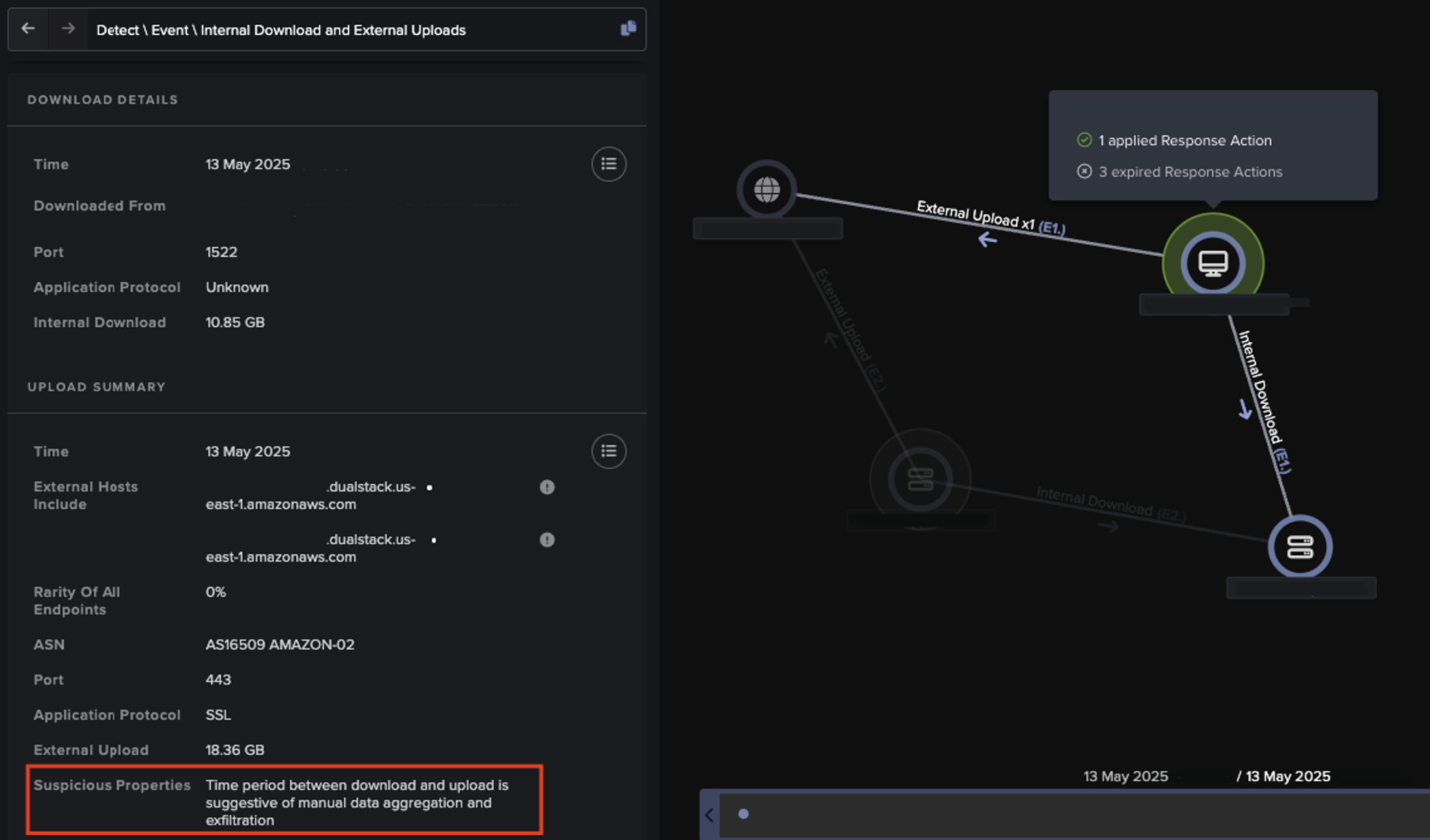Click the External Upload value 18.36 GB
This screenshot has width=1430, height=840.
click(235, 750)
